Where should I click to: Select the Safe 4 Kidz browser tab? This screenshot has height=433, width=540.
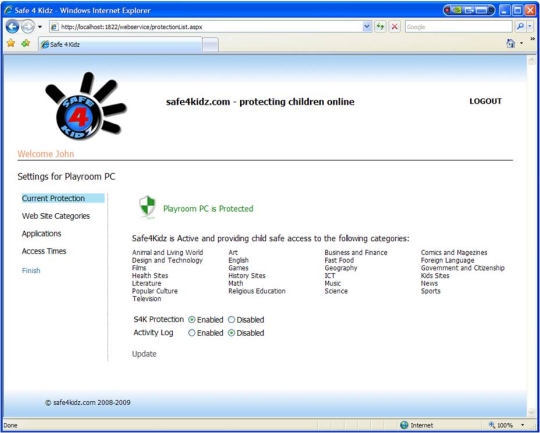(x=120, y=44)
